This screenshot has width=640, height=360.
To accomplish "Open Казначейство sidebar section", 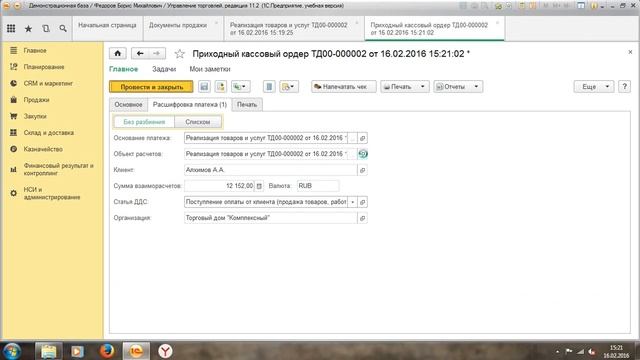I will (43, 149).
